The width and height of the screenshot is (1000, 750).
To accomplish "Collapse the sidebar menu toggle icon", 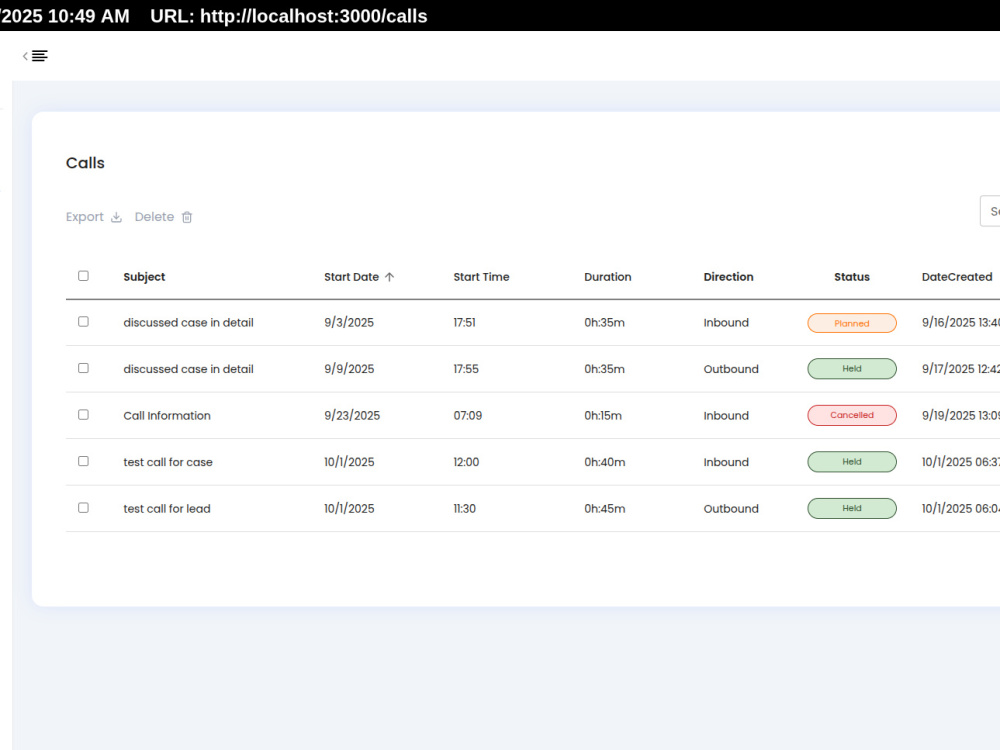I will pos(36,56).
